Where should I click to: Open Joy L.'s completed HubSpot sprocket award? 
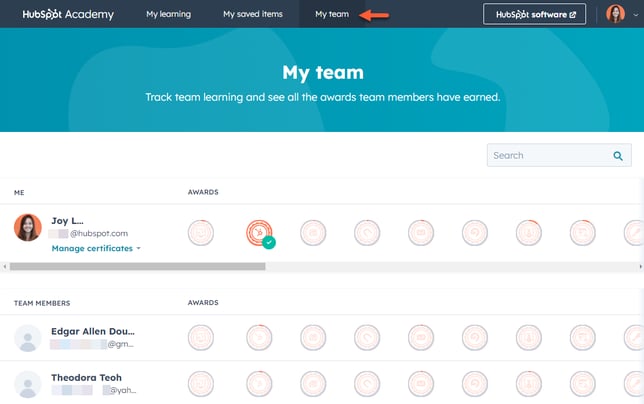[x=259, y=233]
